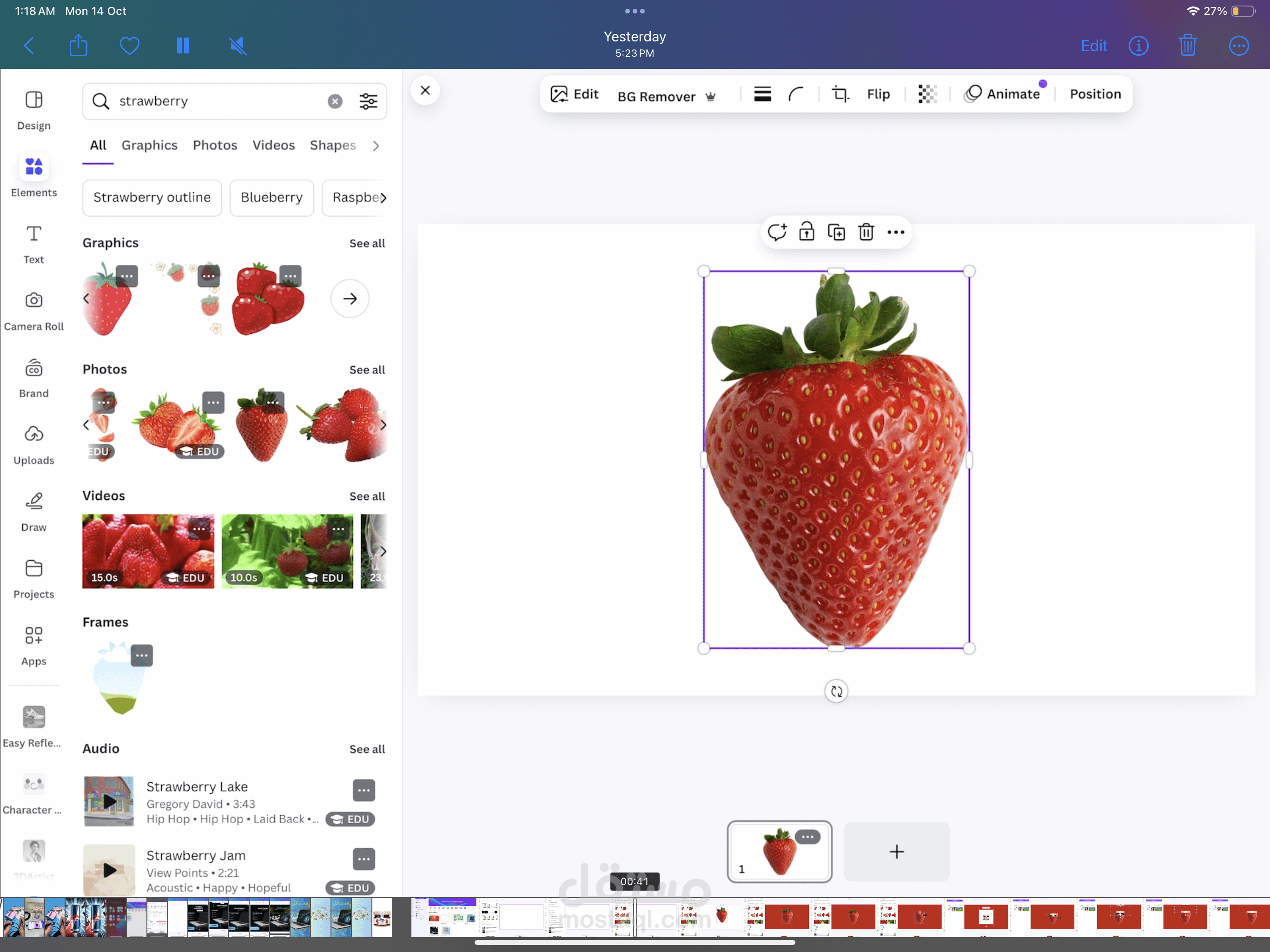Click See all next to Videos
Viewport: 1270px width, 952px height.
click(367, 496)
